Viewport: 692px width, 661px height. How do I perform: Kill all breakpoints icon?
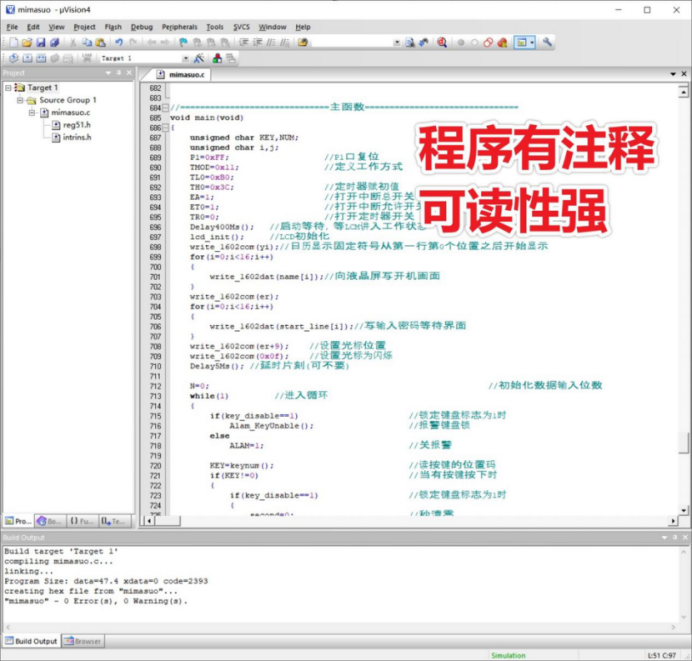(x=502, y=42)
